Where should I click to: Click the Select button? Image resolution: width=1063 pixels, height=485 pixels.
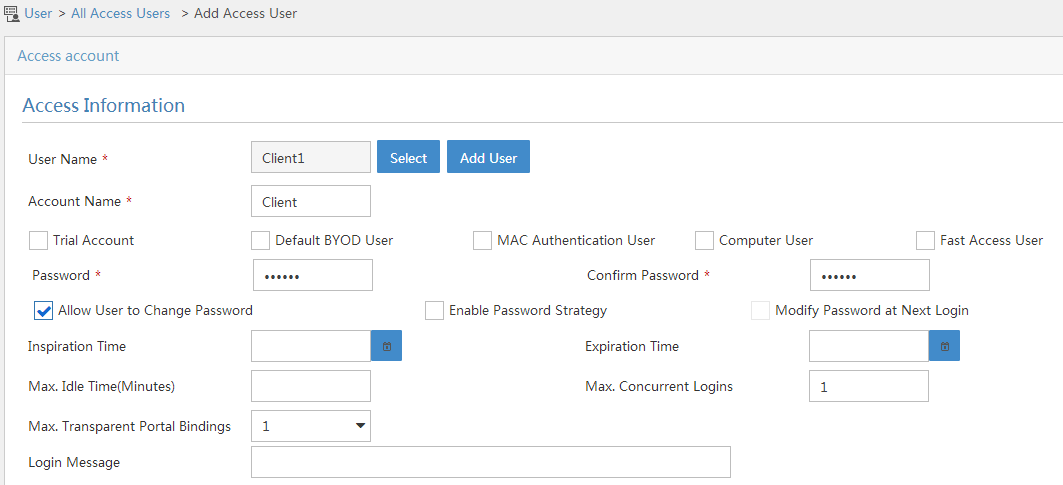[x=408, y=157]
